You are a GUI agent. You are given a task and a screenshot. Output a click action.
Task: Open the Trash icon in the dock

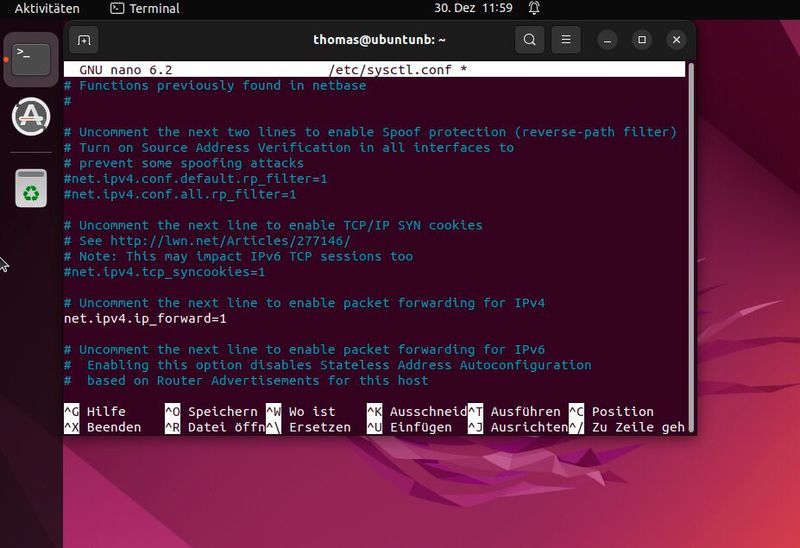[31, 188]
